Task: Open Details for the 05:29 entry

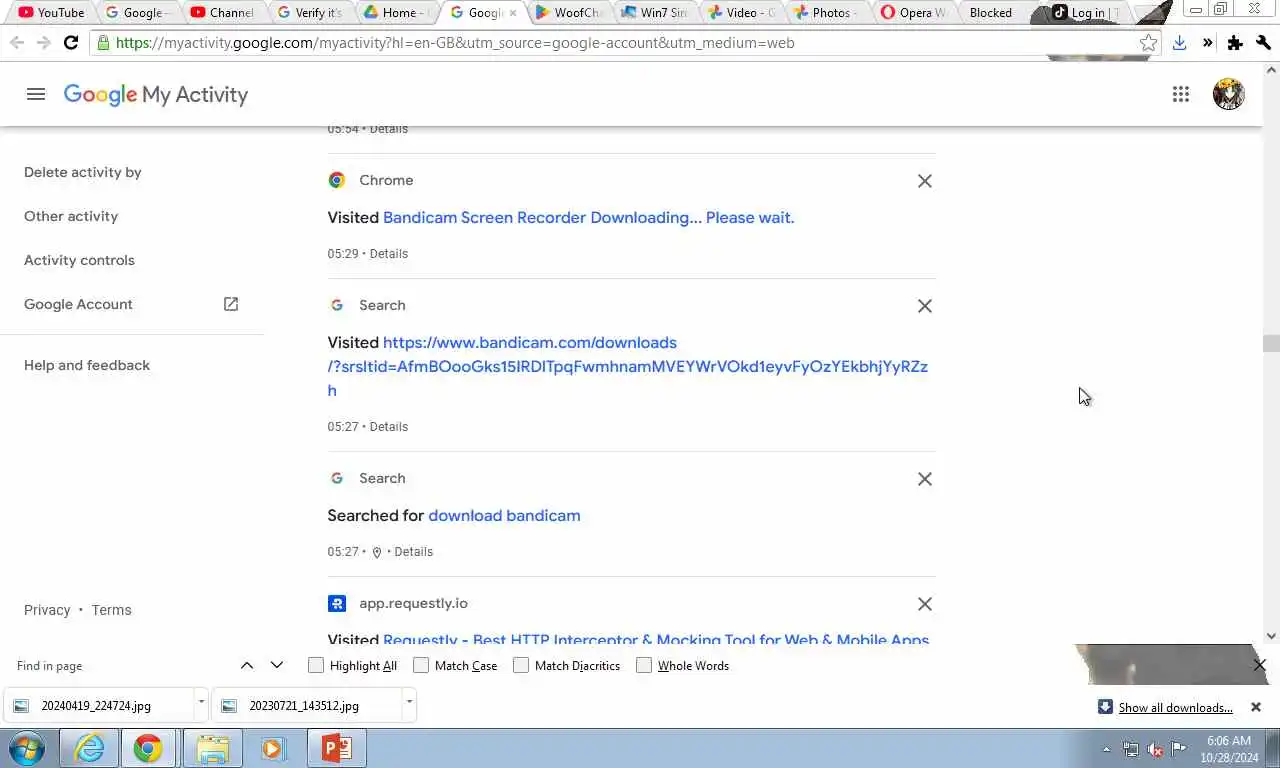Action: coord(389,254)
